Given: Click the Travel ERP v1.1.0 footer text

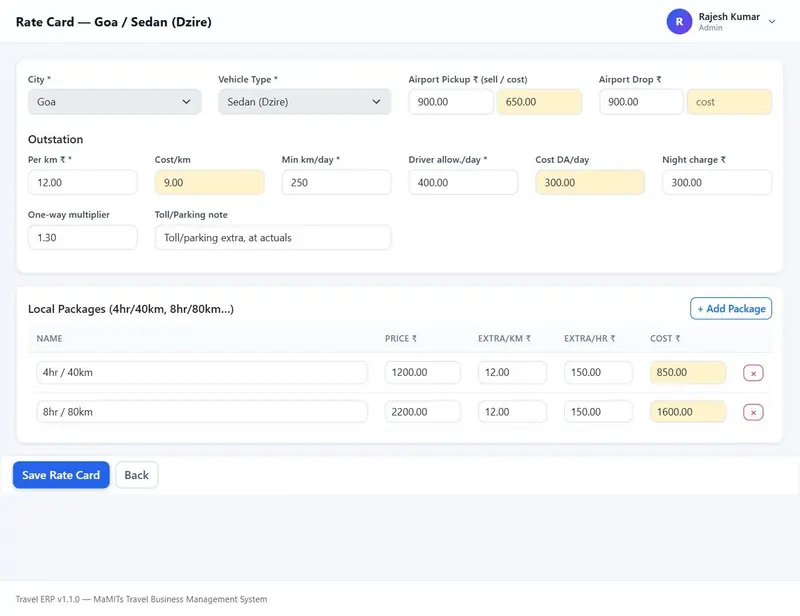Looking at the screenshot, I should coord(141,599).
